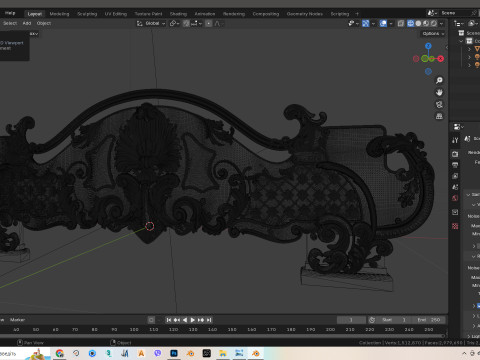The width and height of the screenshot is (480, 360).
Task: Open the Options dropdown in viewport
Action: [433, 34]
